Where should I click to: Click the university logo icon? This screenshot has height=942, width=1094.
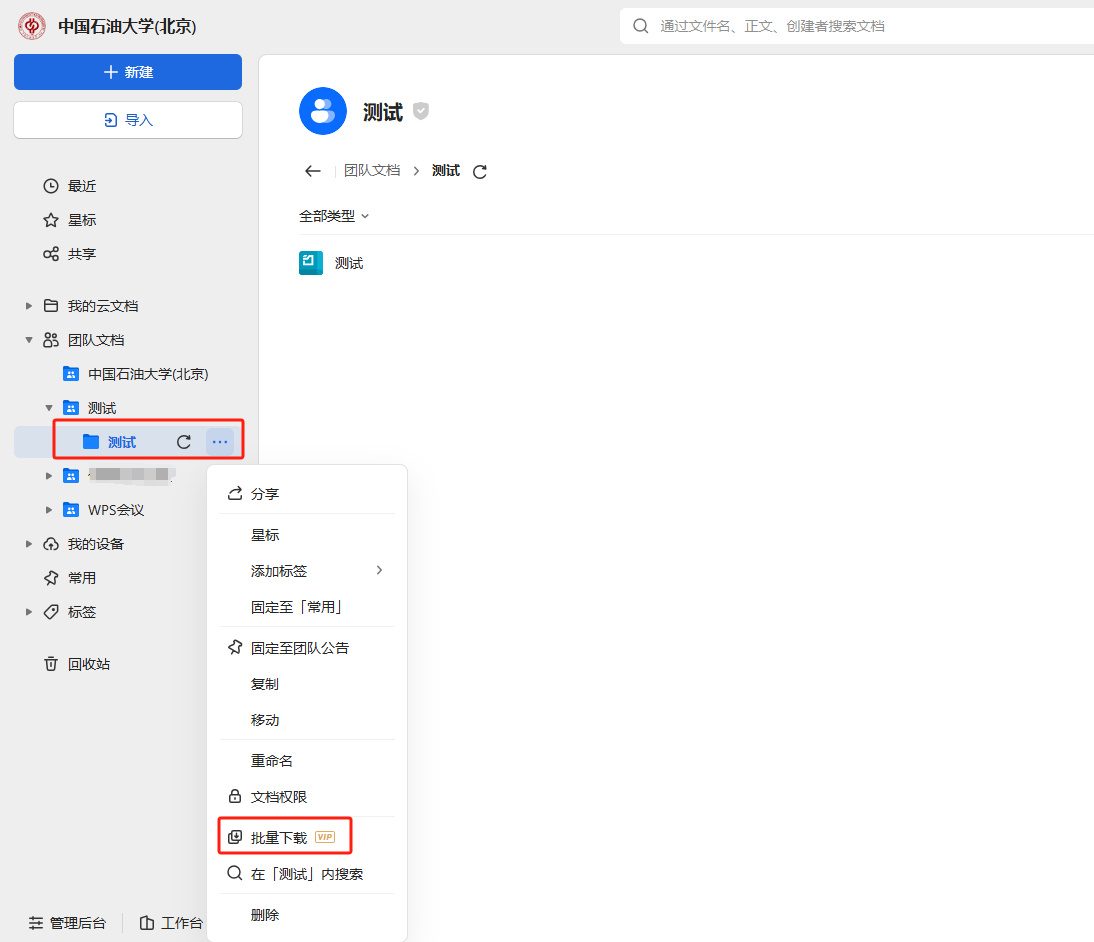click(x=31, y=26)
